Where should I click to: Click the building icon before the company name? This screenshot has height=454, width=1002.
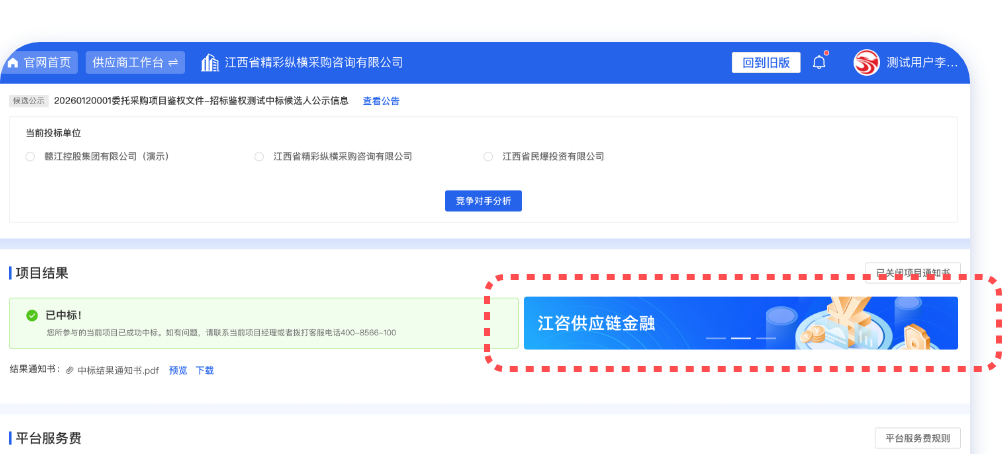(210, 63)
